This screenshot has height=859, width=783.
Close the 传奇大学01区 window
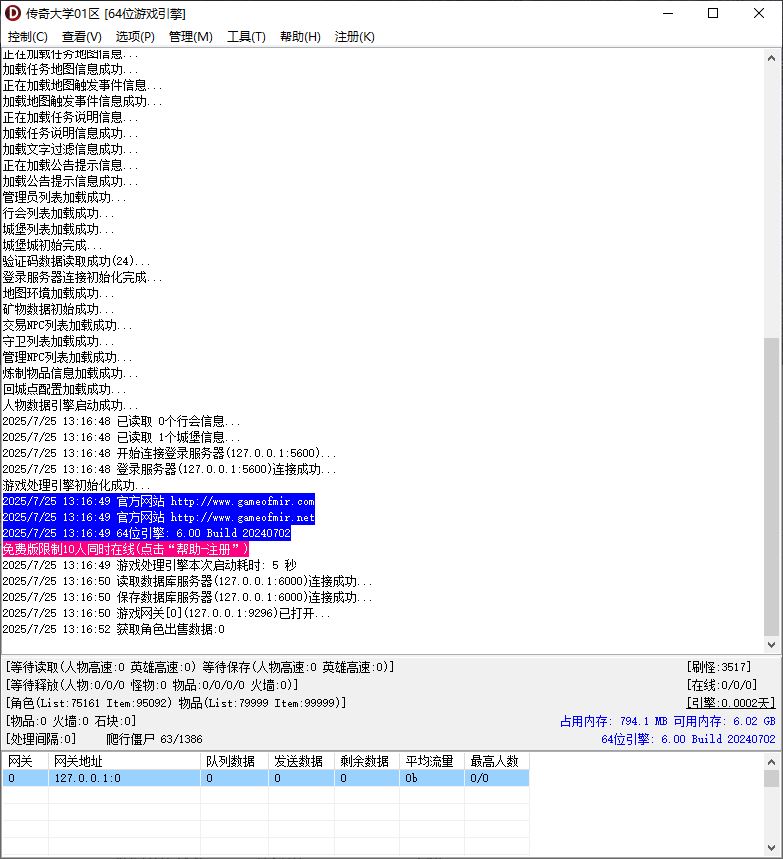tap(759, 13)
